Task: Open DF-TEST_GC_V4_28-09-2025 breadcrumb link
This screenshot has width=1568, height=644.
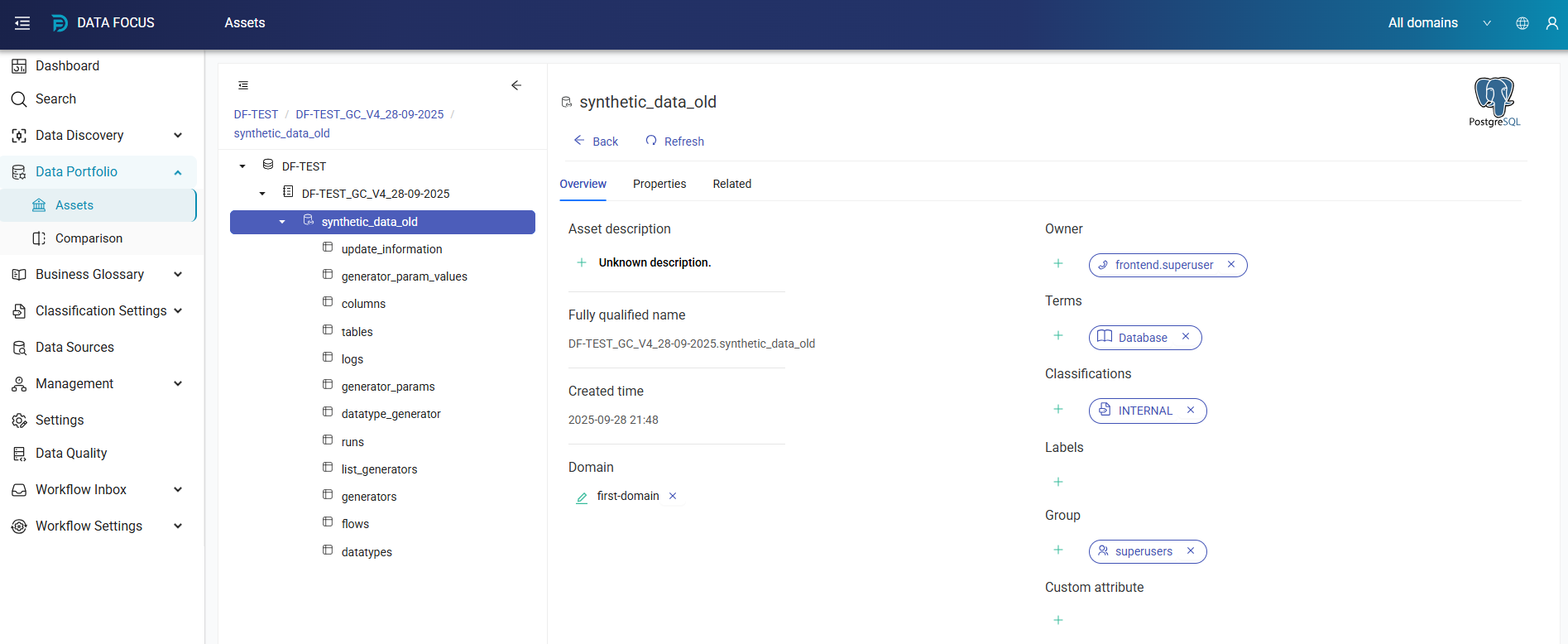Action: tap(369, 114)
